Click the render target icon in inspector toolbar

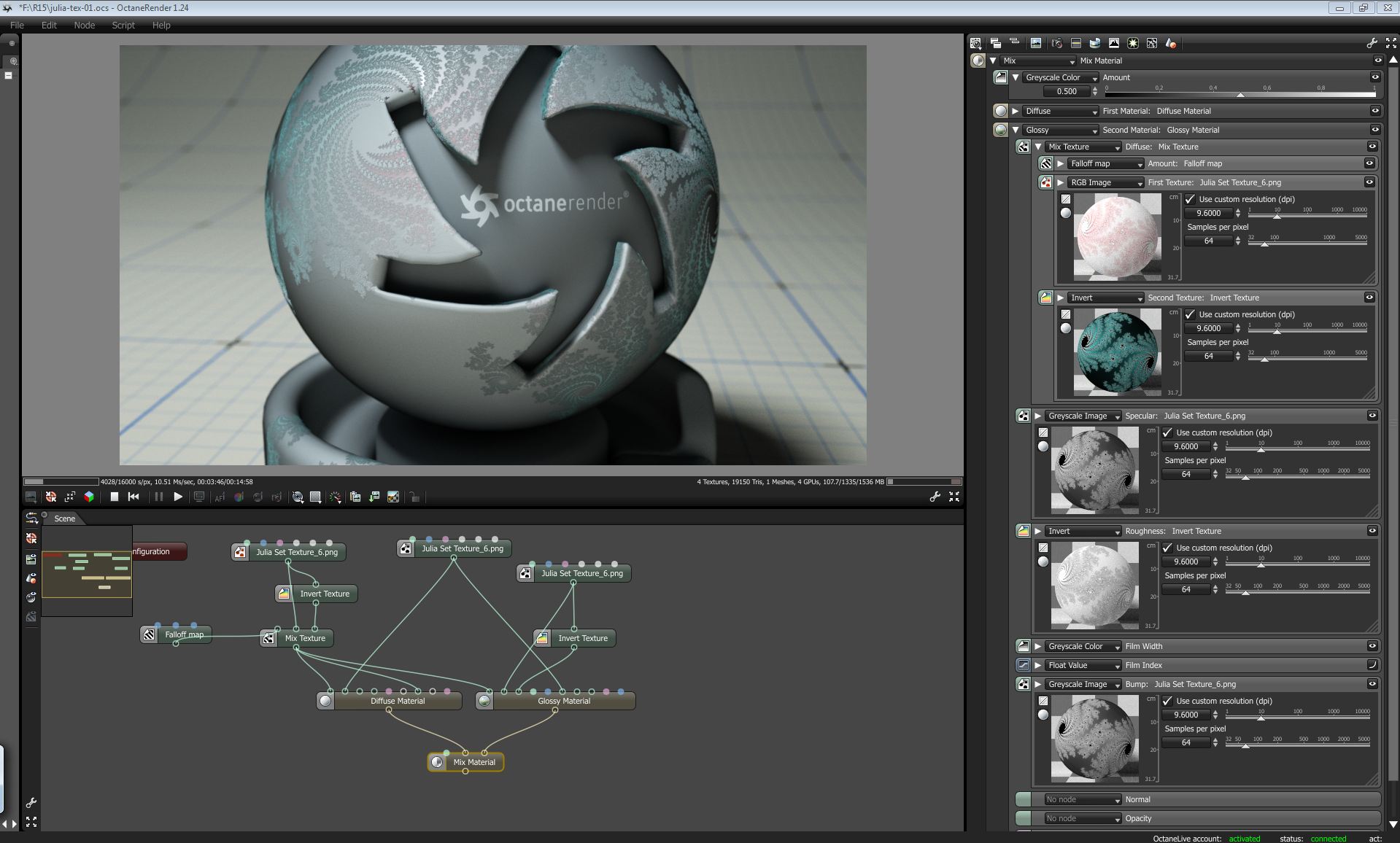(x=1036, y=43)
